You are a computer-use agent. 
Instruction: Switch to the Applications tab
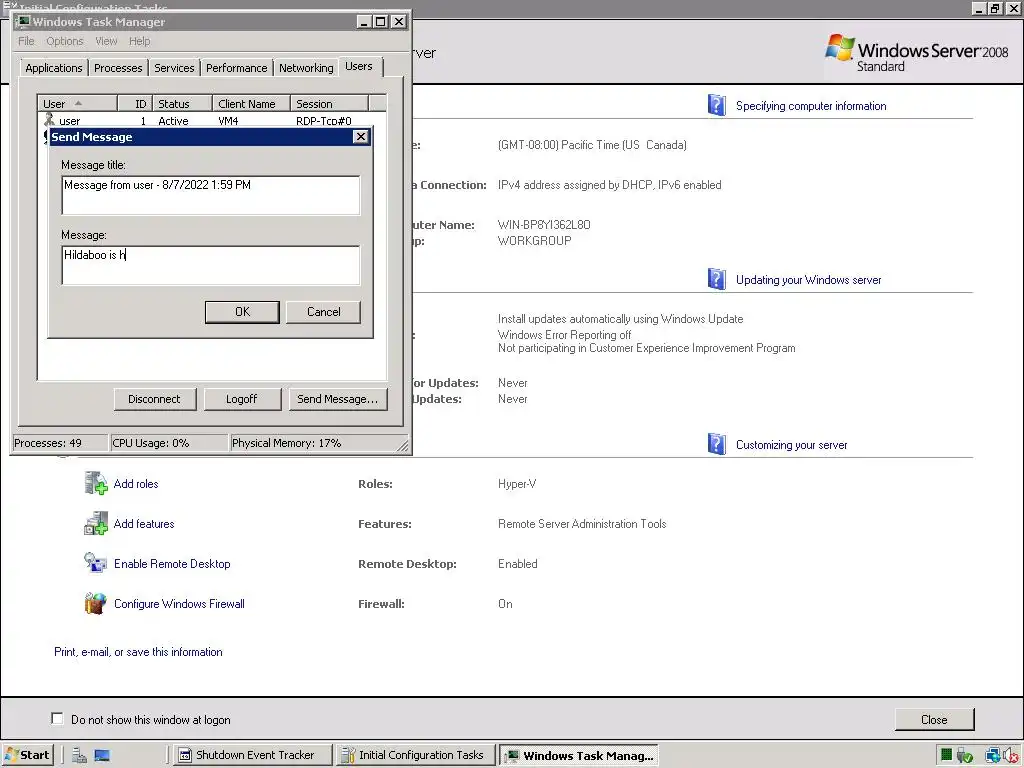coord(54,68)
